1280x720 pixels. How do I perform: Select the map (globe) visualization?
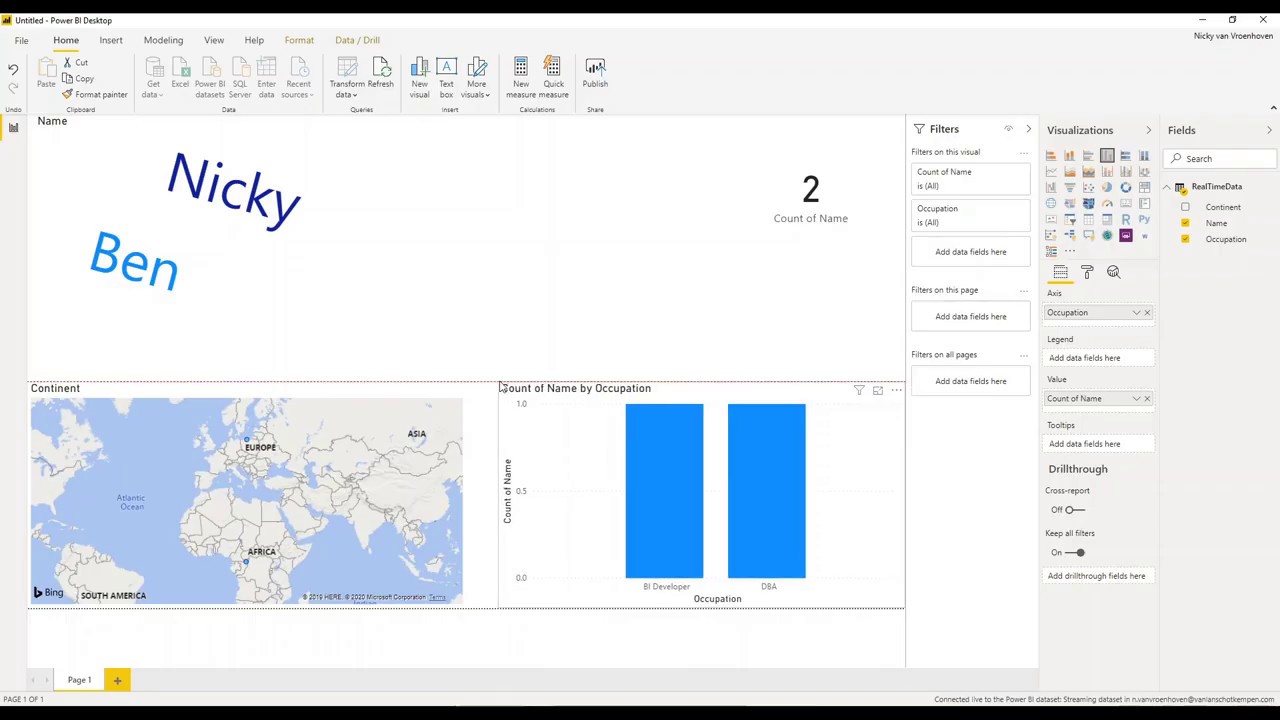(x=1051, y=203)
